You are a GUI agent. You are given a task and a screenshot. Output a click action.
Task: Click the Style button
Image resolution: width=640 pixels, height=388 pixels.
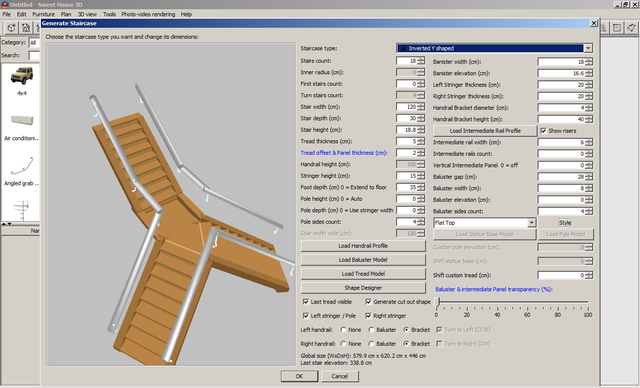(x=565, y=223)
